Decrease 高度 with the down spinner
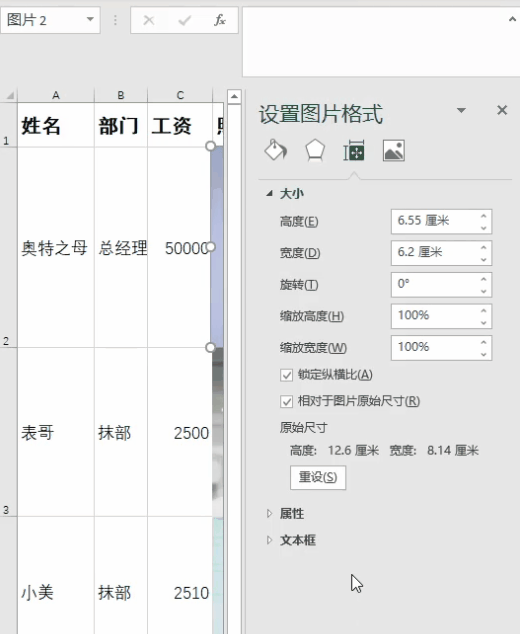 click(x=484, y=228)
